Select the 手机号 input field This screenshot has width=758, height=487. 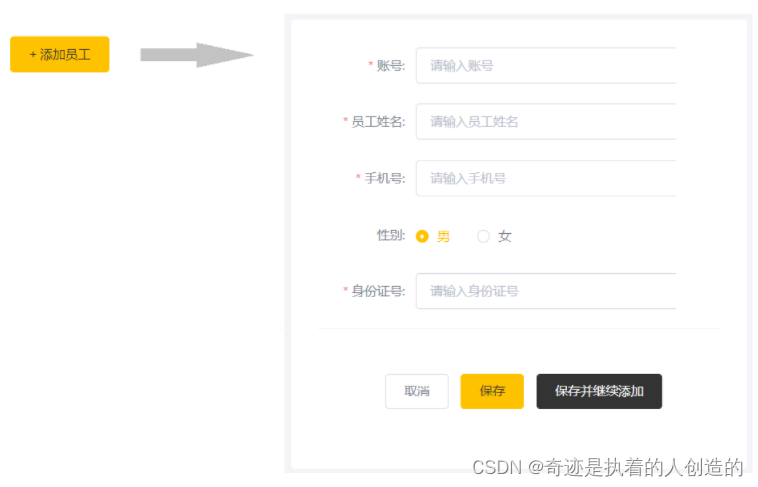point(546,178)
